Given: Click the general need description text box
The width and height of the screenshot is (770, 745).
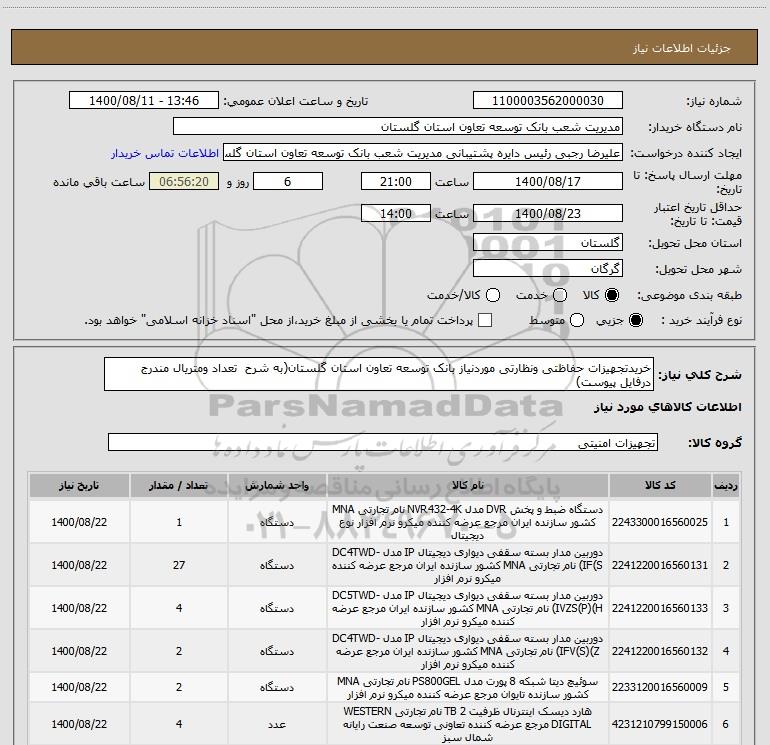Looking at the screenshot, I should pyautogui.click(x=379, y=374).
